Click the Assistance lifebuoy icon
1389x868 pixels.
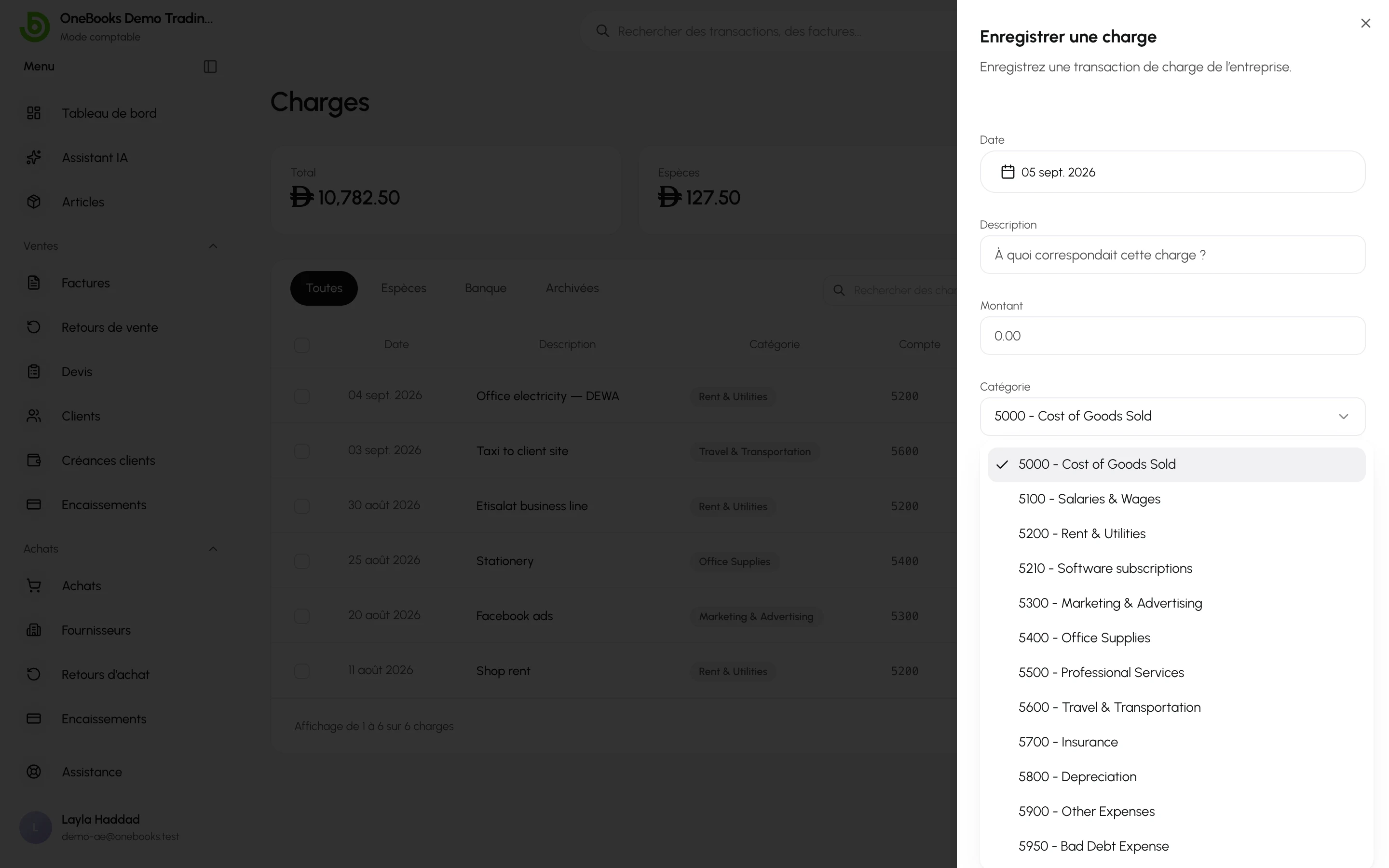34,772
